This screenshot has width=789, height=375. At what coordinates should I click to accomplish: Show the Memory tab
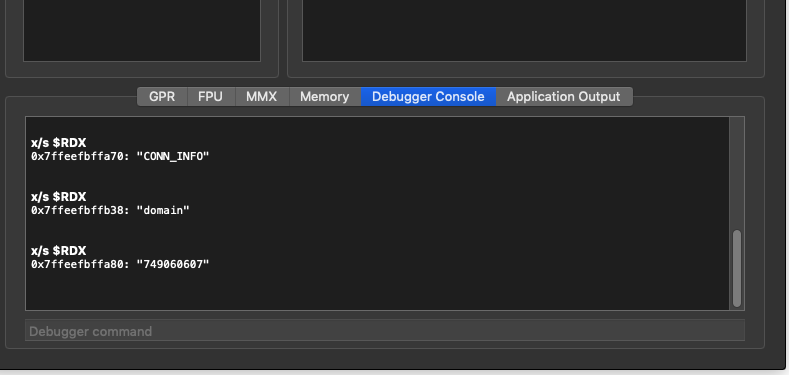tap(325, 97)
